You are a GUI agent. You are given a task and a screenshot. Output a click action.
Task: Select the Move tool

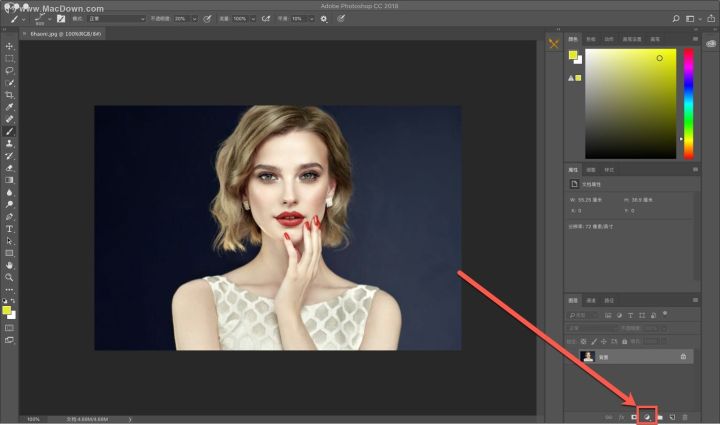(9, 46)
